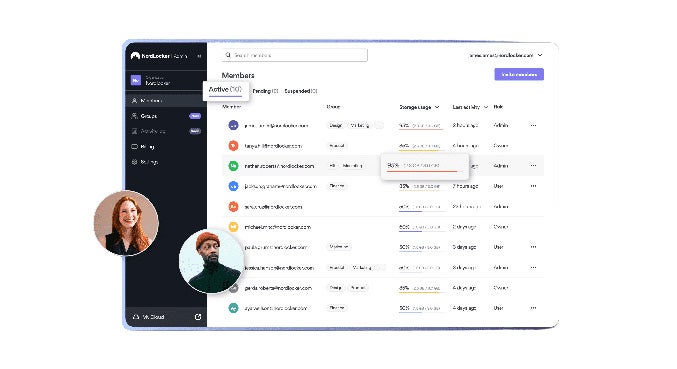Open more options for the nathan.roberts row

[x=533, y=166]
